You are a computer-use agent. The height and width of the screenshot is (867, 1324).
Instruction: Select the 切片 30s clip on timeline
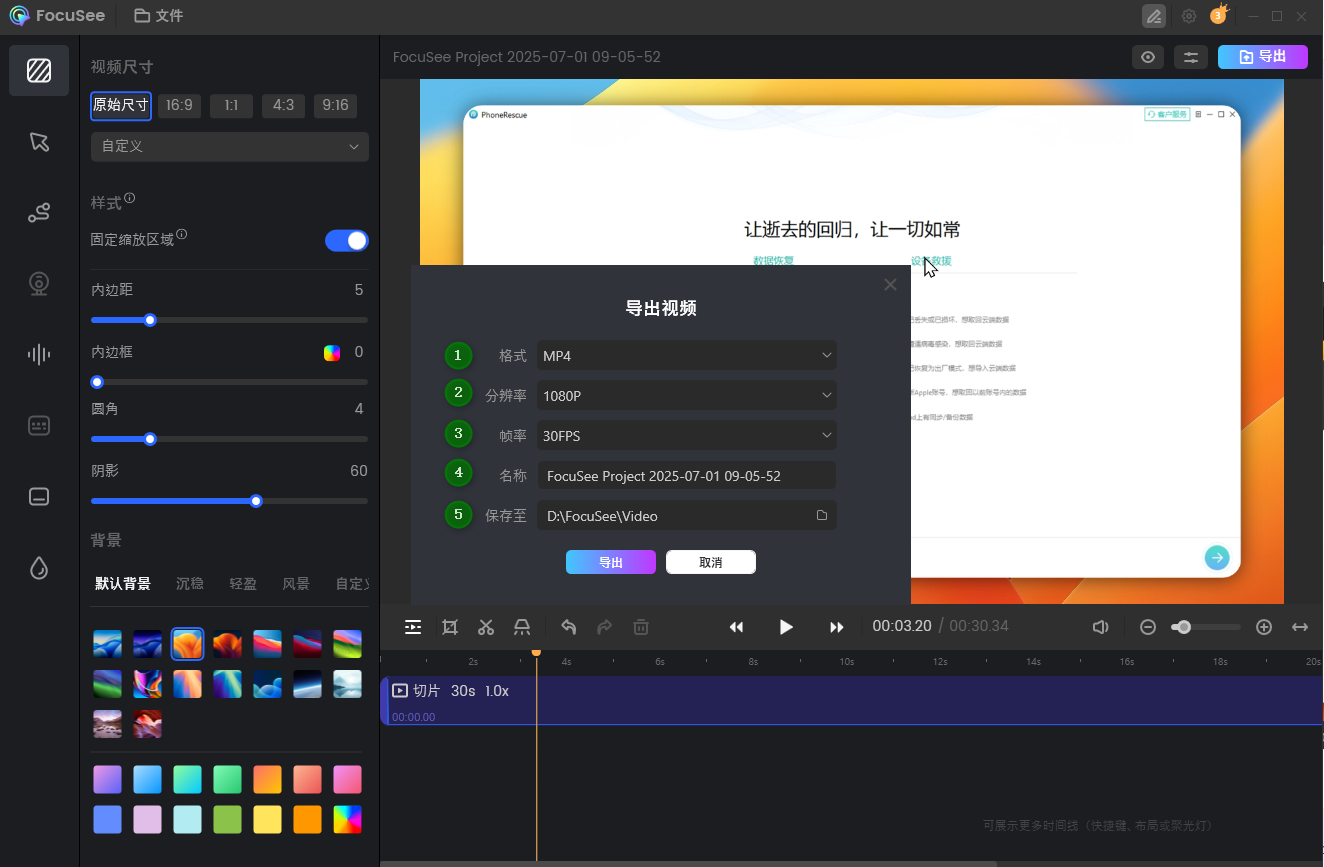(852, 700)
